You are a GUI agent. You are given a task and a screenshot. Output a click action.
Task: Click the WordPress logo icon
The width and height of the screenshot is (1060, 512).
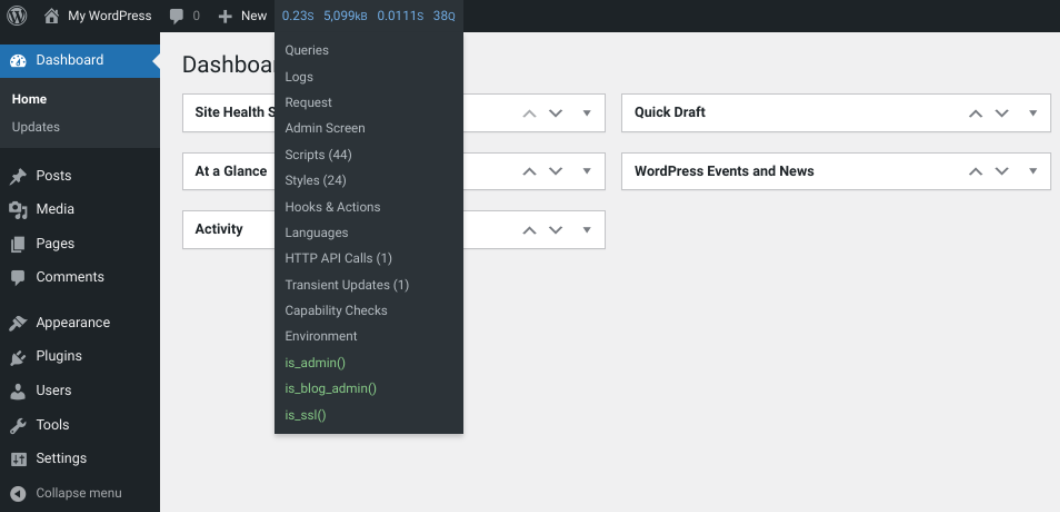17,16
